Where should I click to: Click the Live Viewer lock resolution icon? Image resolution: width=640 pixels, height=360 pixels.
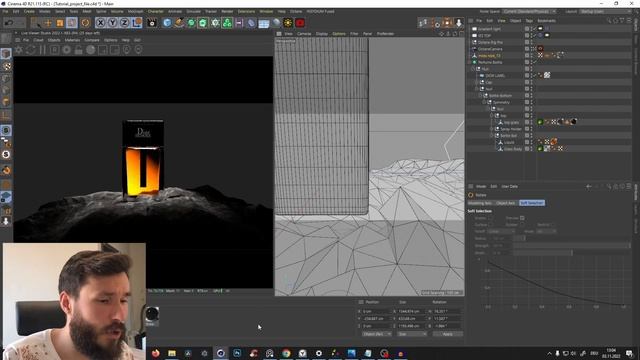pos(78,50)
